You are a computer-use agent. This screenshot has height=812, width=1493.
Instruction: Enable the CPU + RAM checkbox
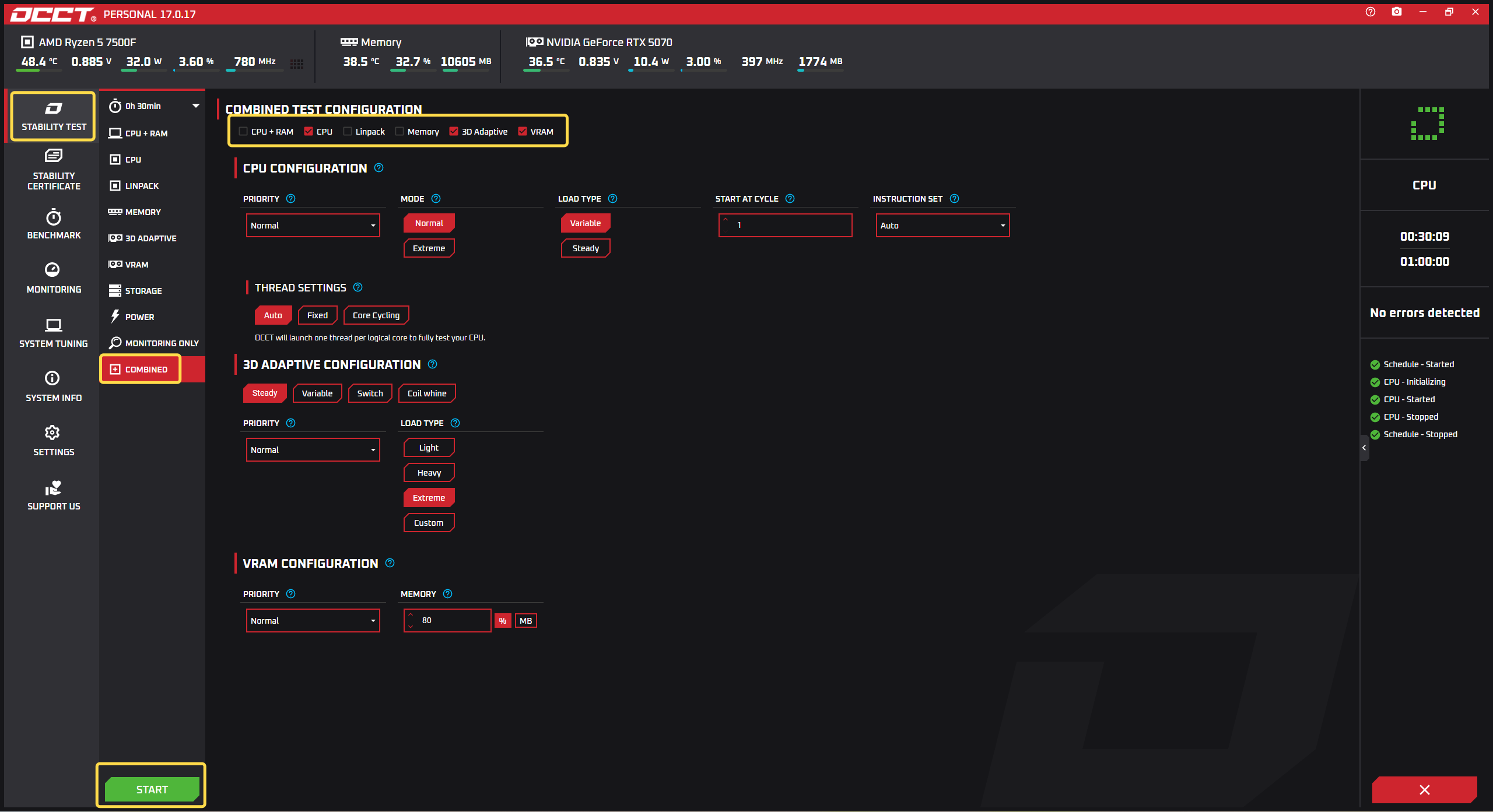tap(243, 132)
